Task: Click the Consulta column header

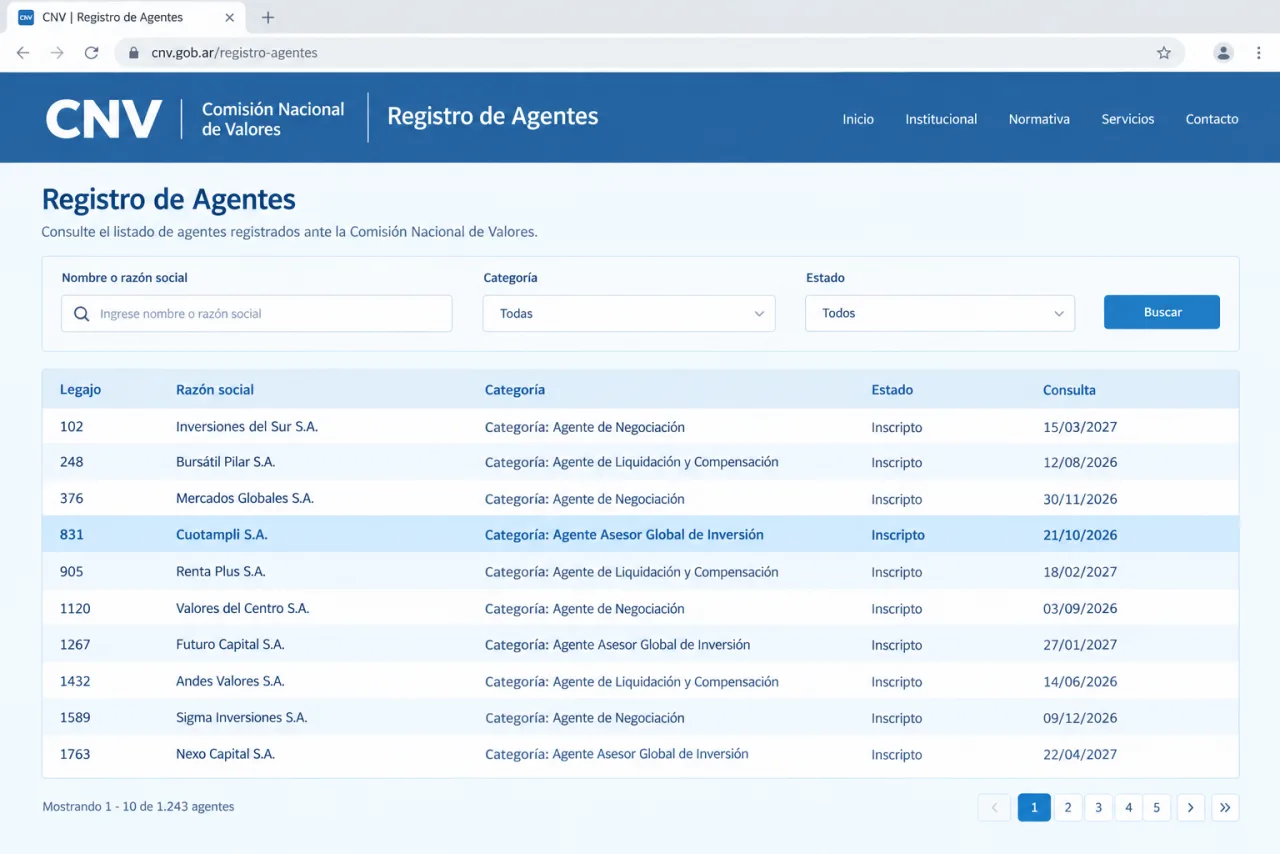Action: click(1069, 390)
